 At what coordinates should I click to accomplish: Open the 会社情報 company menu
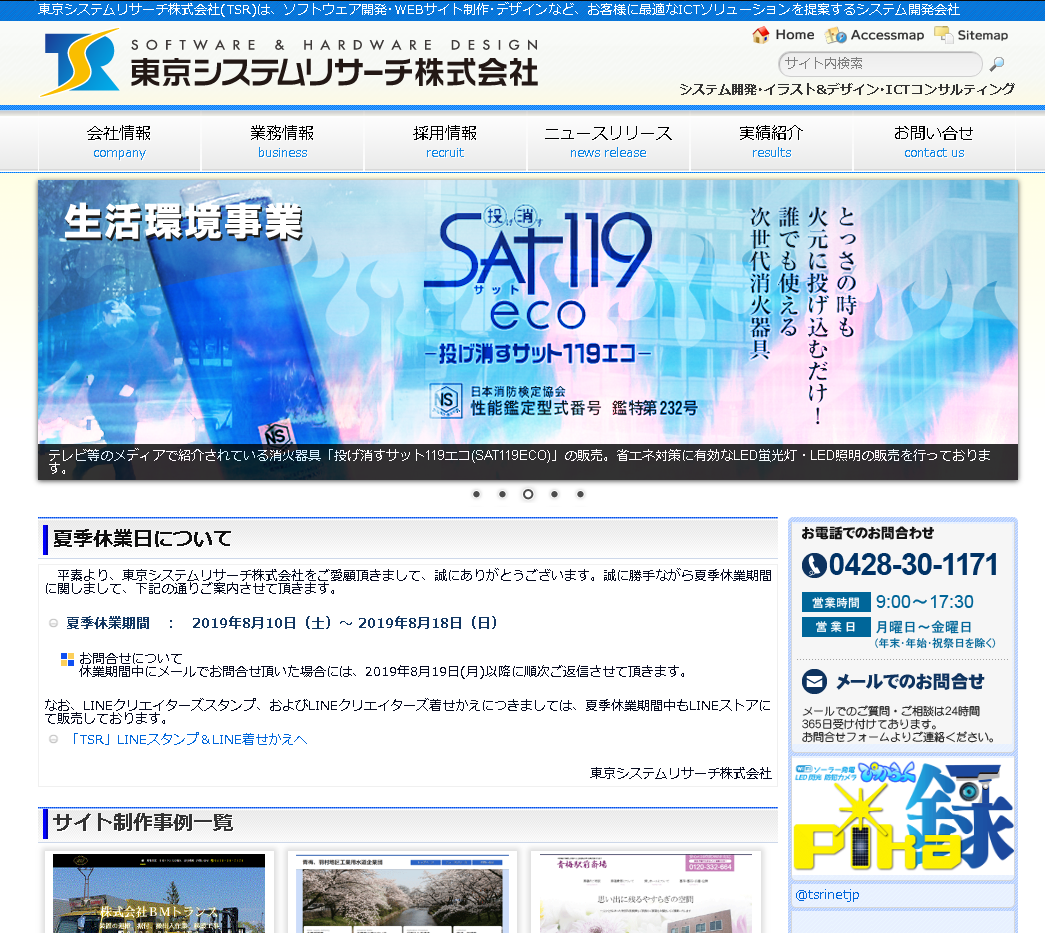click(x=119, y=143)
